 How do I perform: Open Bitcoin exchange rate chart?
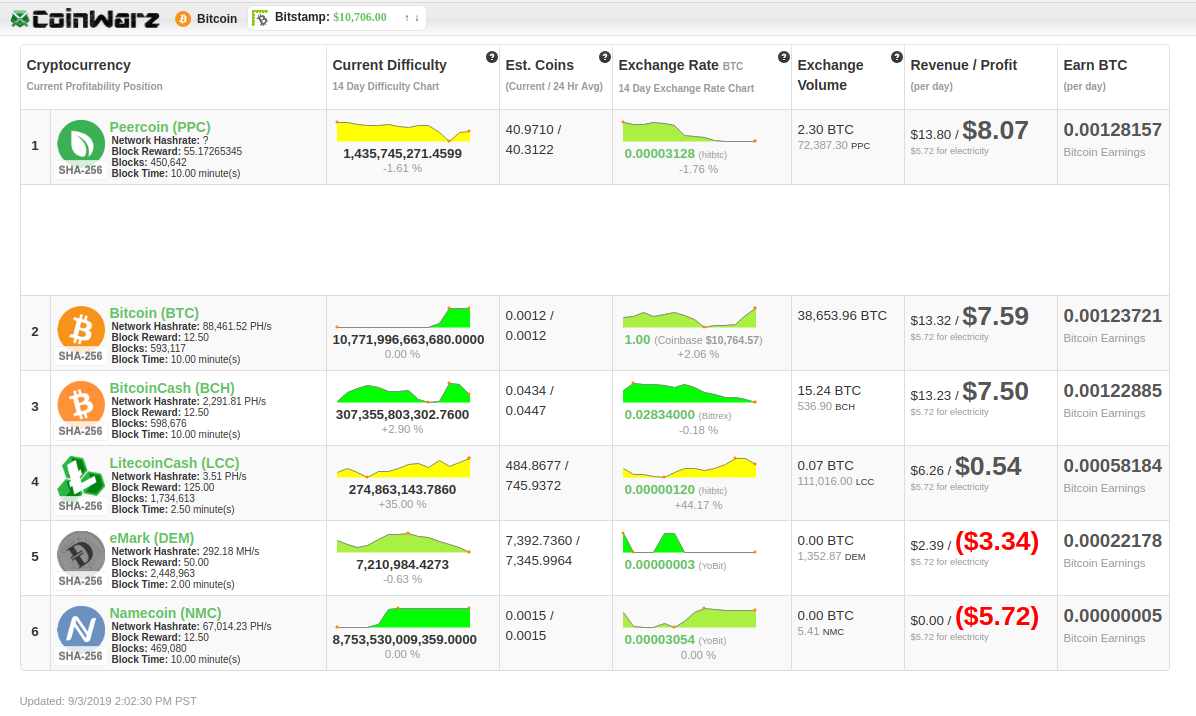689,316
